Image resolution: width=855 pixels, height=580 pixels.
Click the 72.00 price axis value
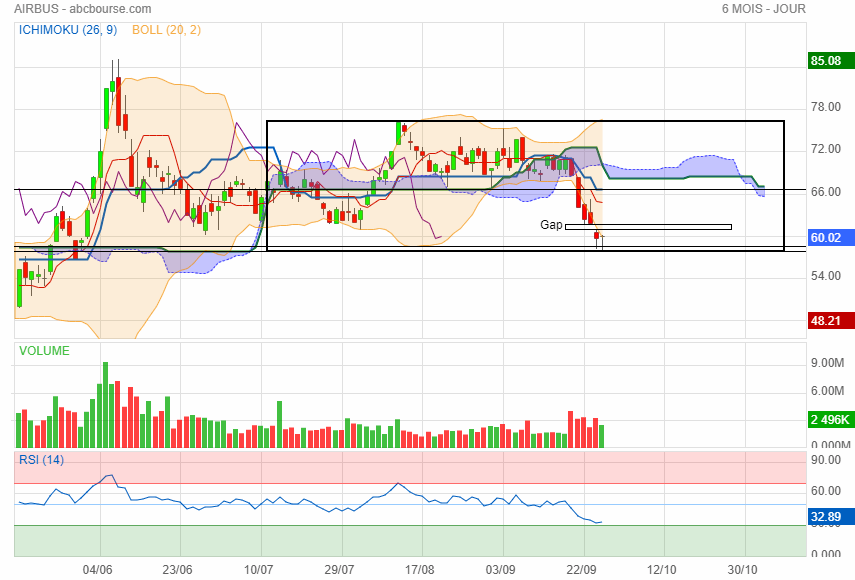[x=826, y=149]
